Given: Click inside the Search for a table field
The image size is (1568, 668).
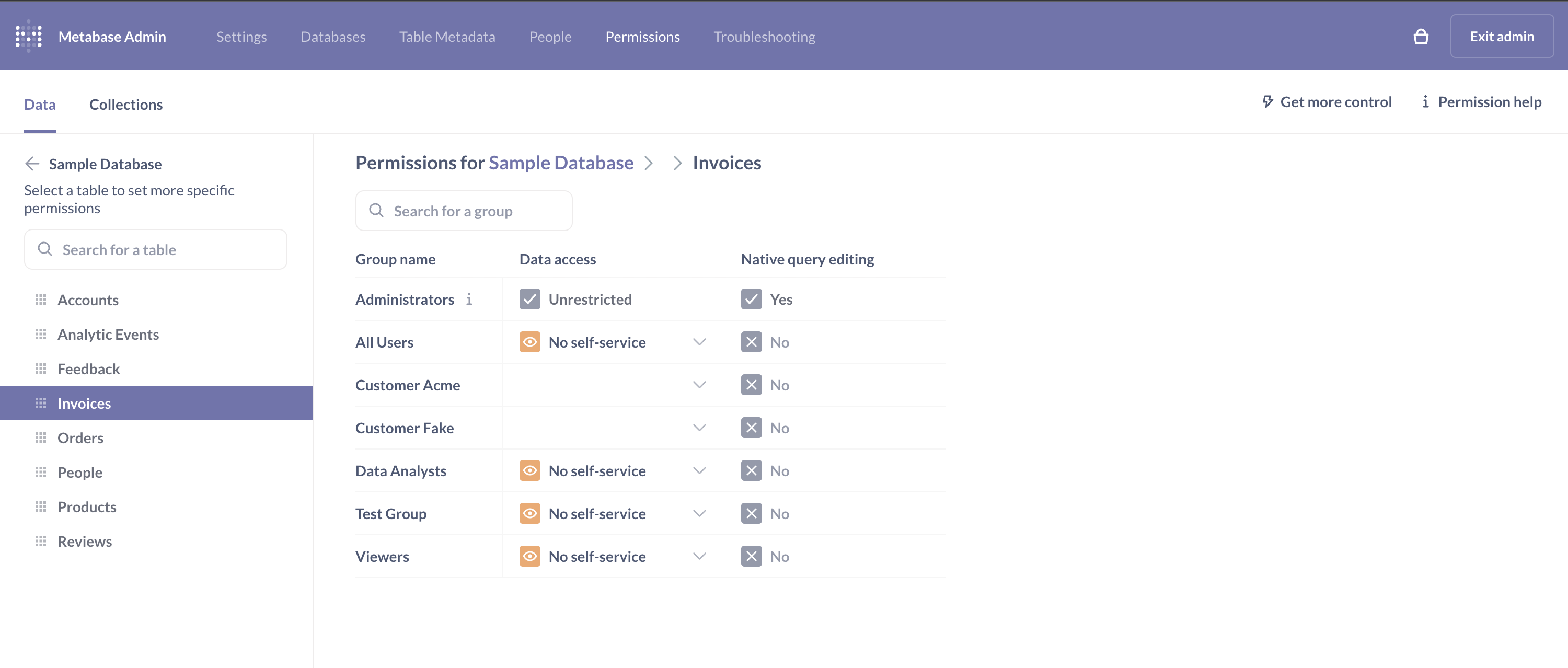Looking at the screenshot, I should click(x=155, y=249).
